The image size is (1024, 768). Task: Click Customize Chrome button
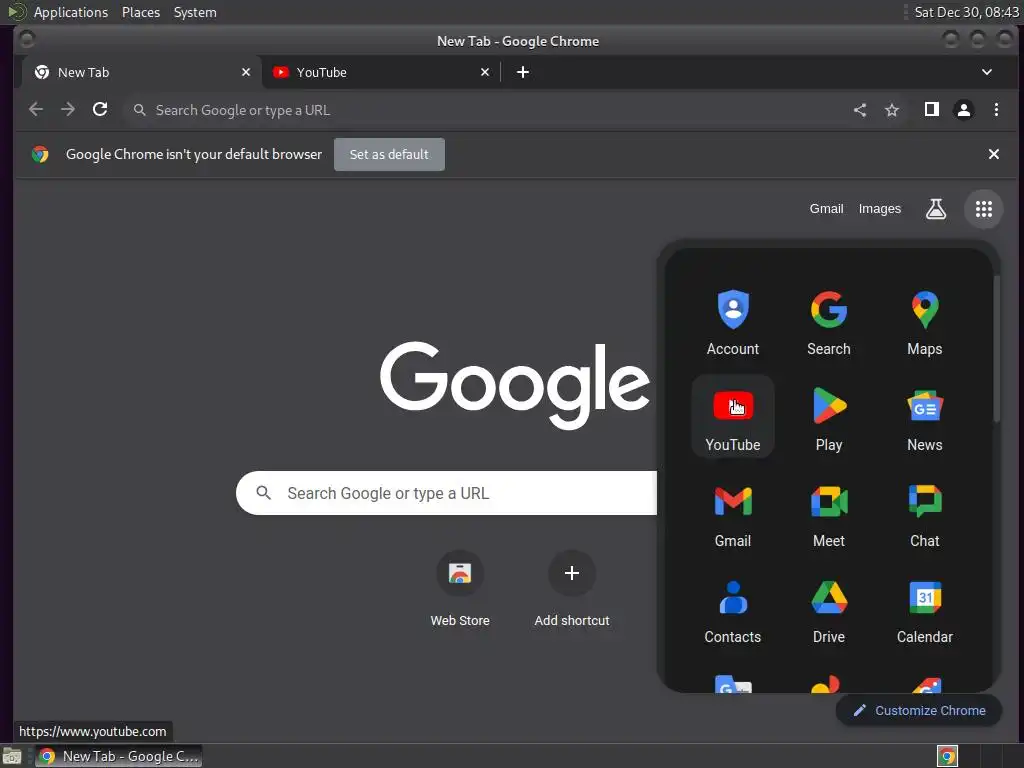(x=919, y=711)
